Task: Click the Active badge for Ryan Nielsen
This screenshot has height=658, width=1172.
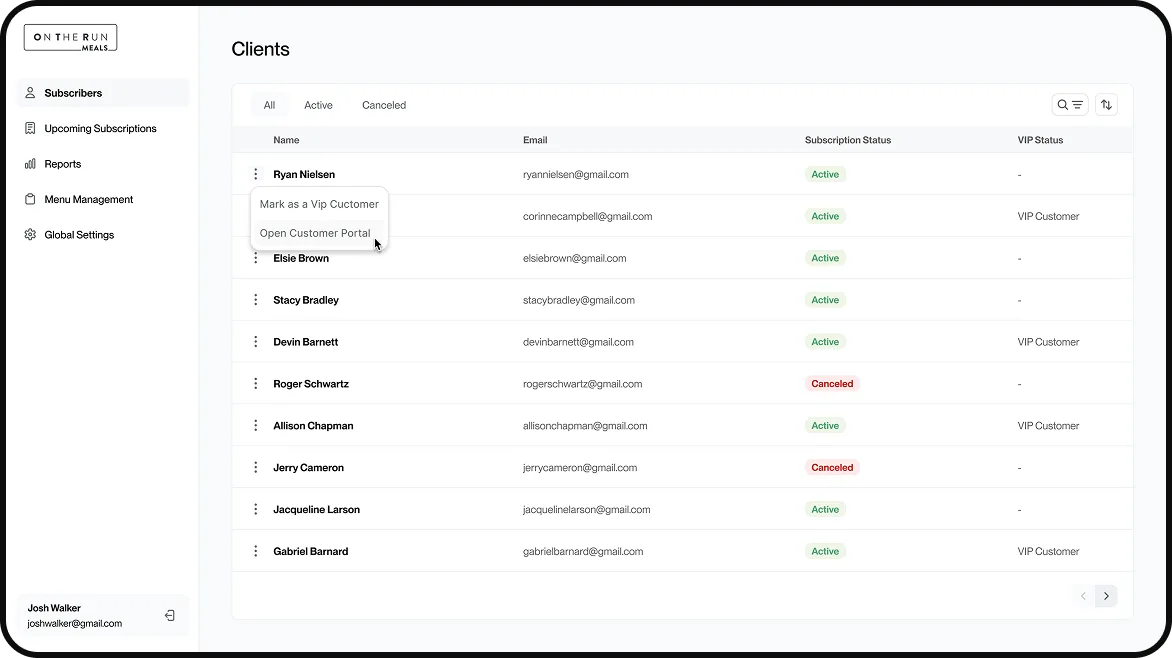Action: pos(825,174)
